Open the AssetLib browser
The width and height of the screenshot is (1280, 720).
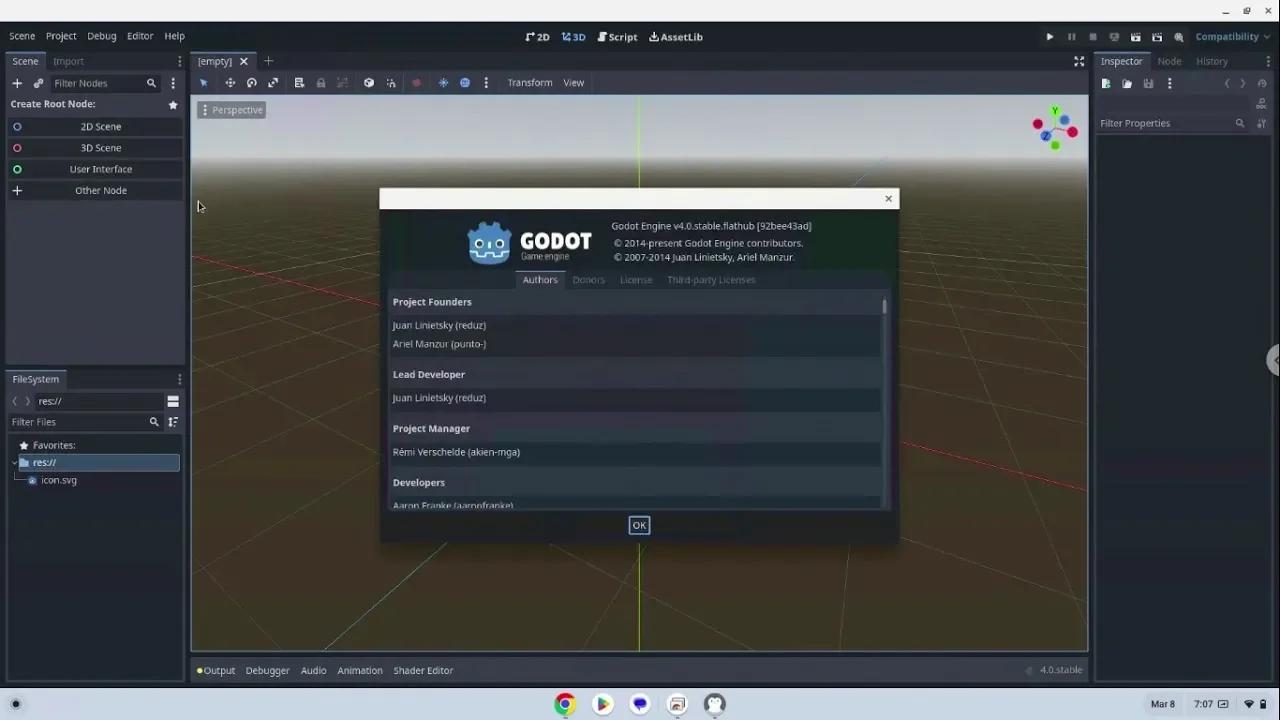point(676,37)
